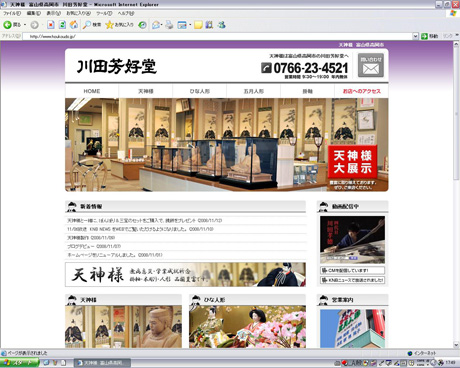
Task: Click the page's vertical scrollbar down arrow
Action: pos(456,345)
